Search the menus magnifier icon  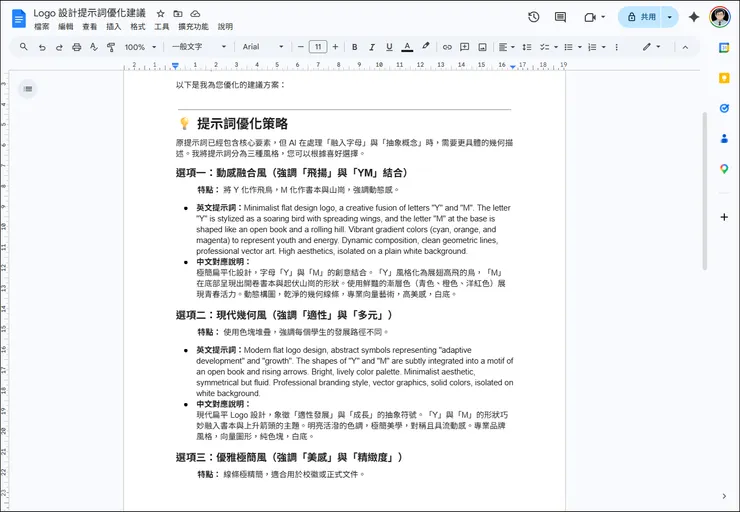(24, 47)
